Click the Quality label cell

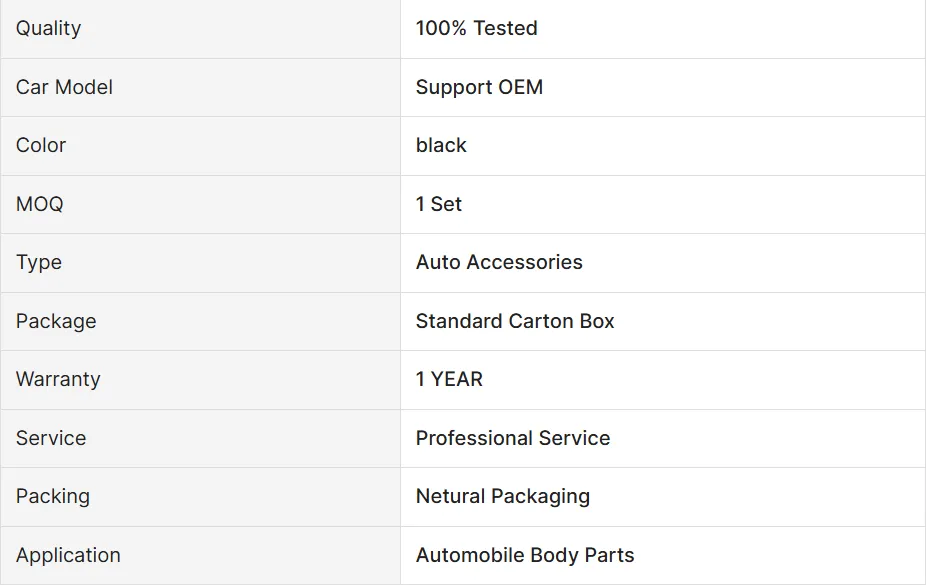[48, 28]
